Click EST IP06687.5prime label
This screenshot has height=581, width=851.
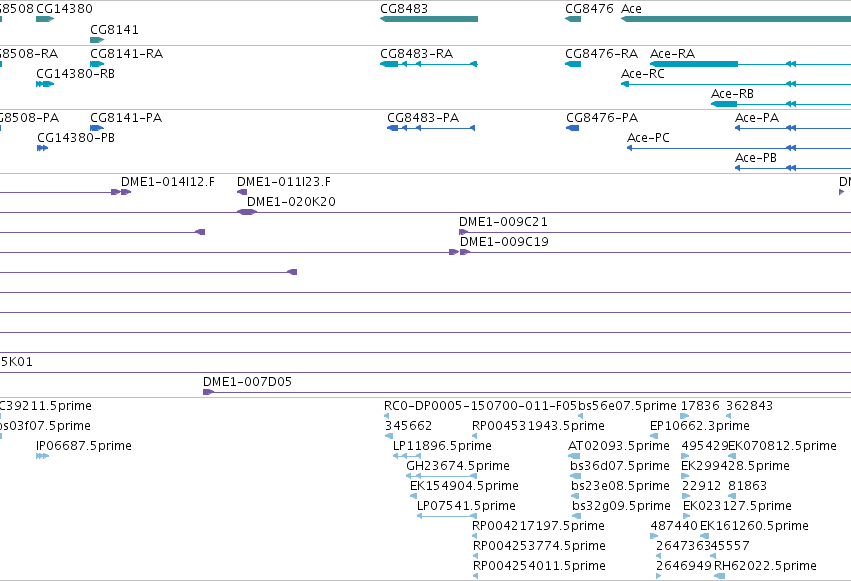[84, 446]
